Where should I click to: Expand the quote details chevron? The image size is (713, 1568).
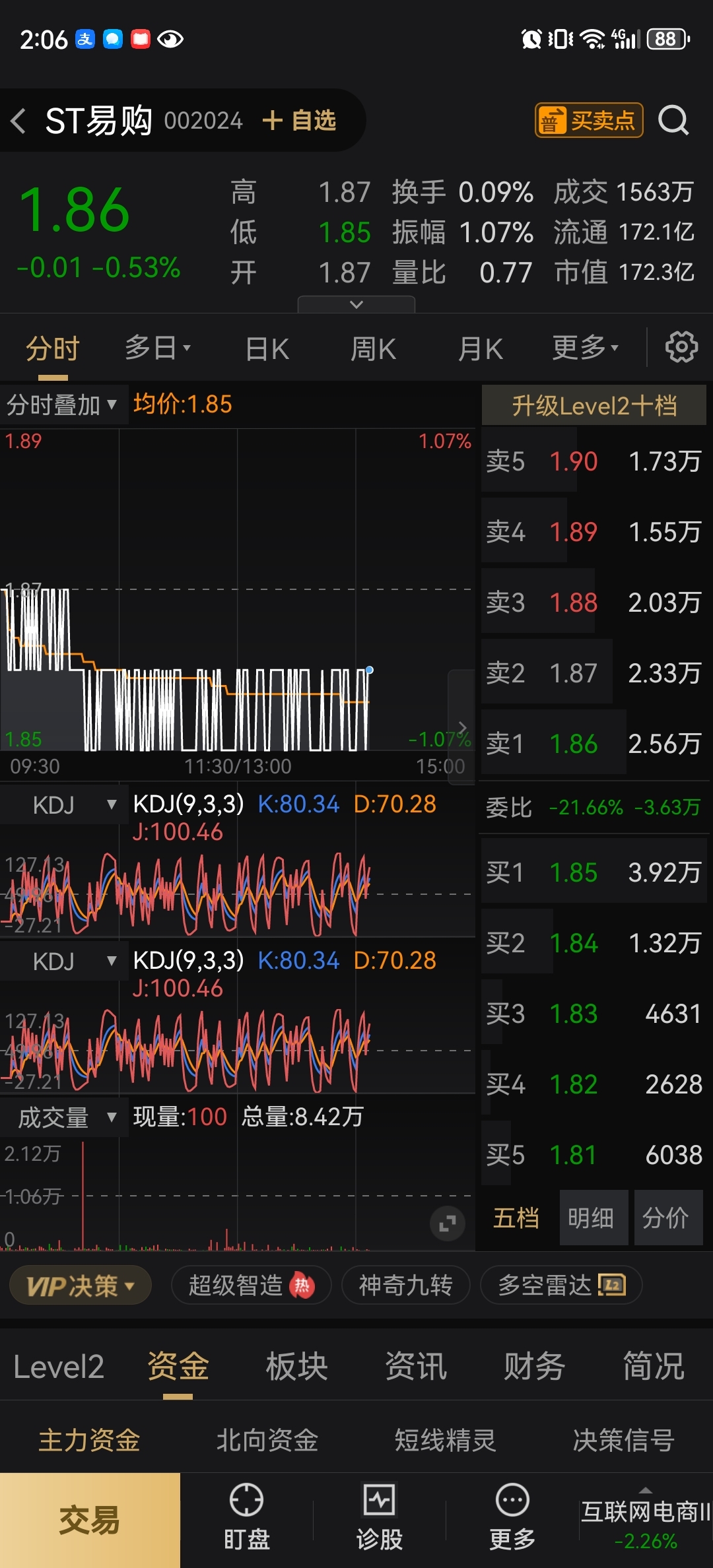(356, 304)
